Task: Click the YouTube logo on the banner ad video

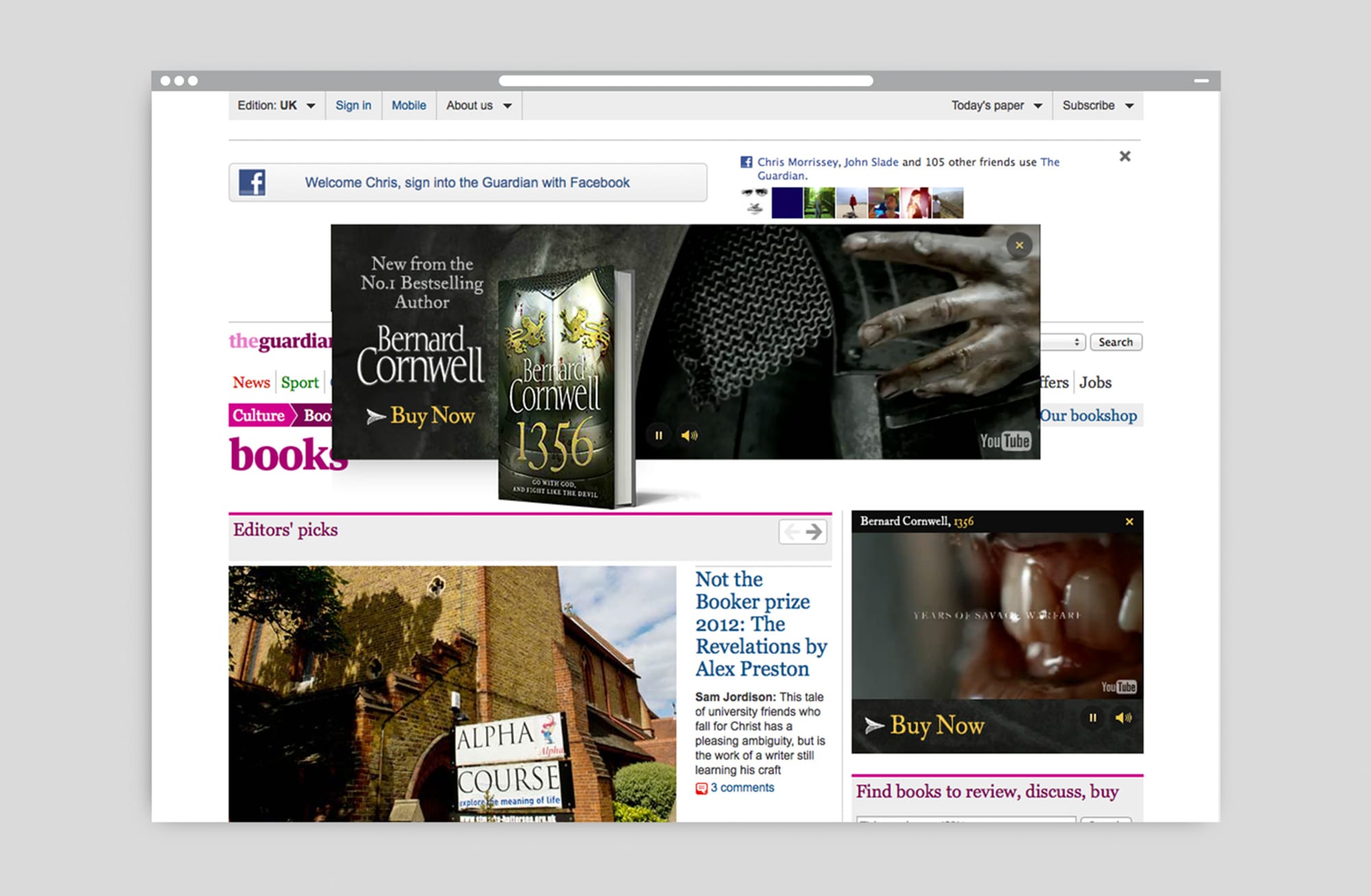Action: pos(1005,441)
